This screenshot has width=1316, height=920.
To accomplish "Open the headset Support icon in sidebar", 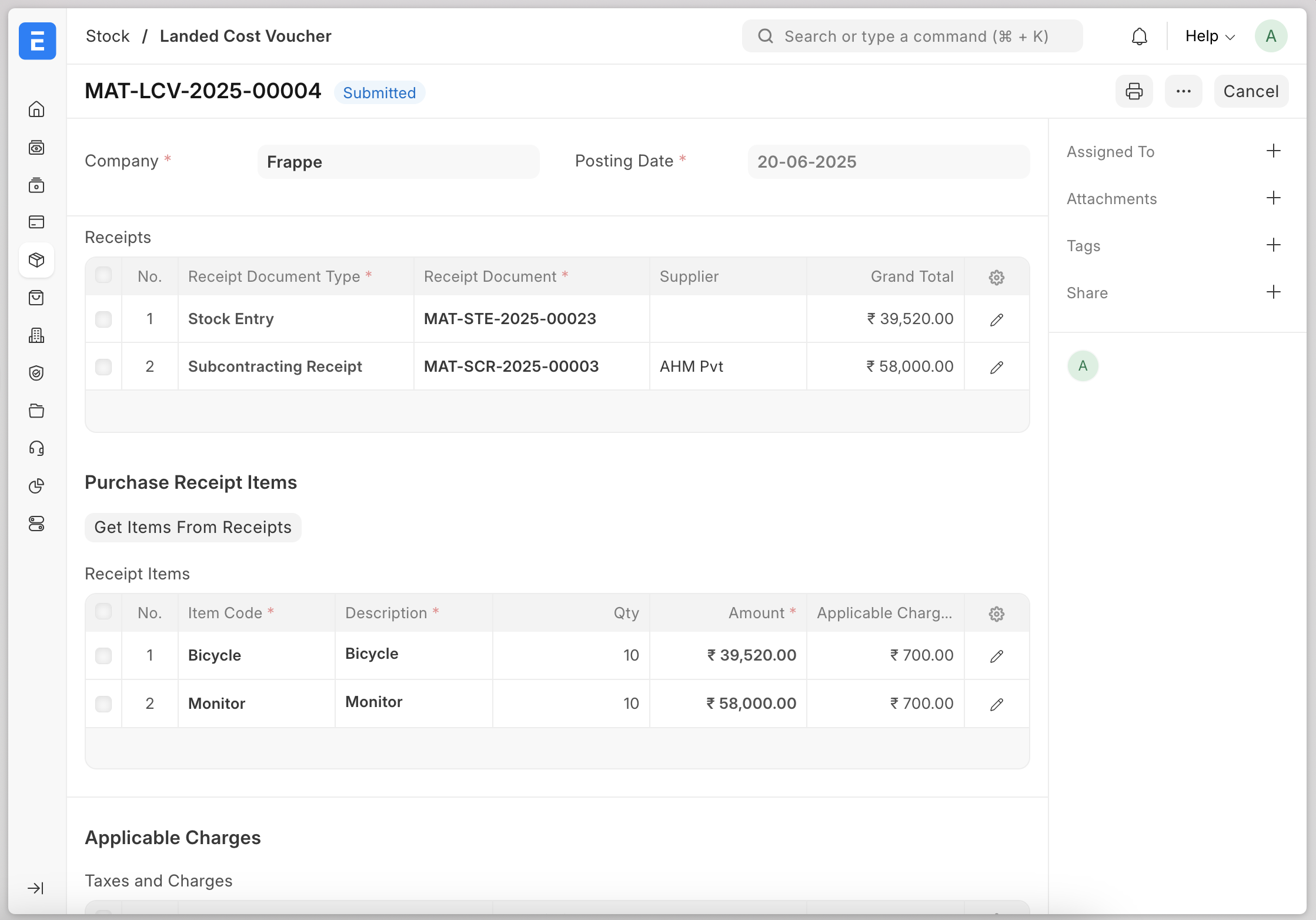I will coord(36,448).
